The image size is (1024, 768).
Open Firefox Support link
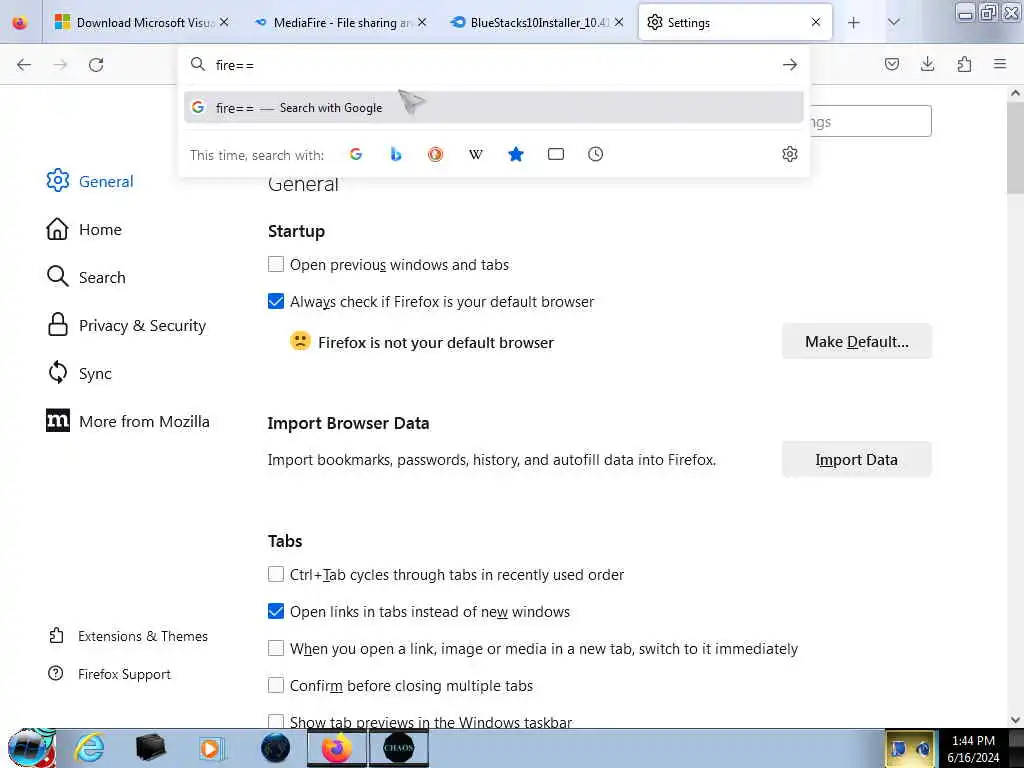click(x=109, y=674)
